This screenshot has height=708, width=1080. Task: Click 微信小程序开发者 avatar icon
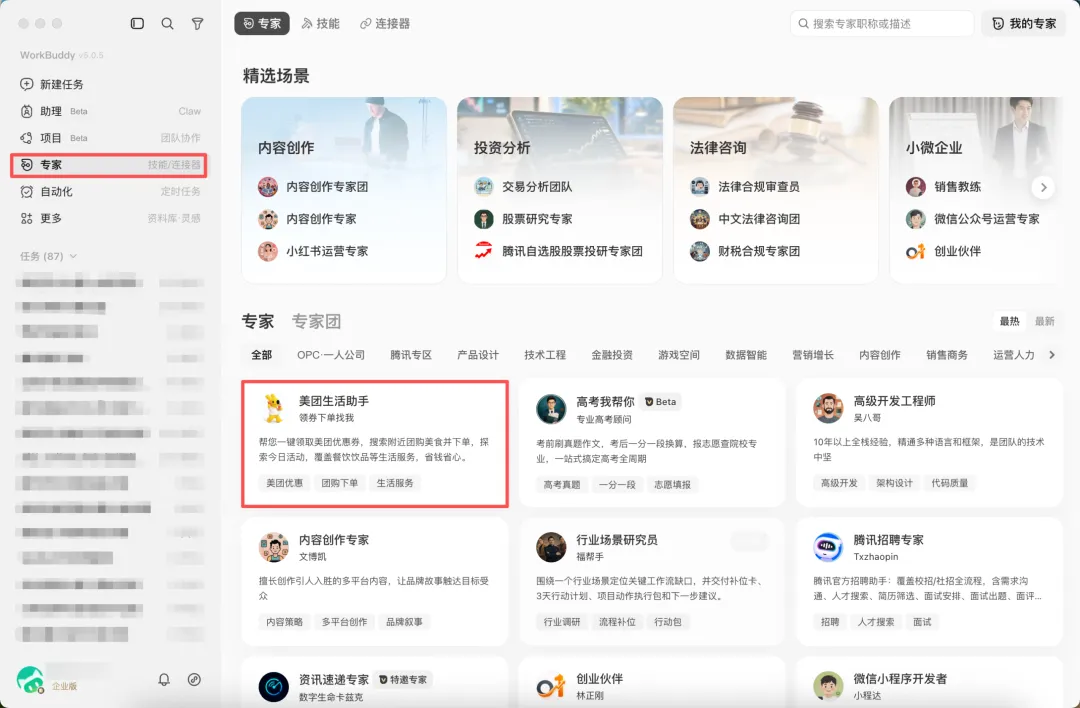(828, 686)
